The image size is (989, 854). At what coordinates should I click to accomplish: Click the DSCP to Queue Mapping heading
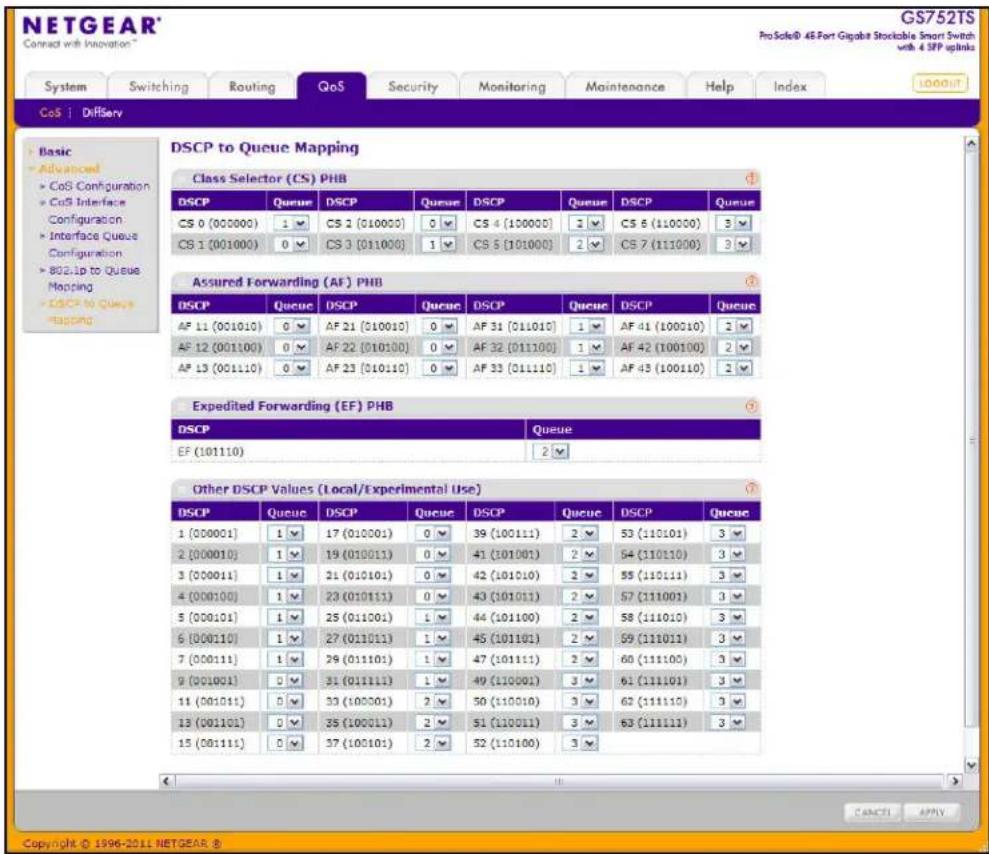click(x=264, y=148)
